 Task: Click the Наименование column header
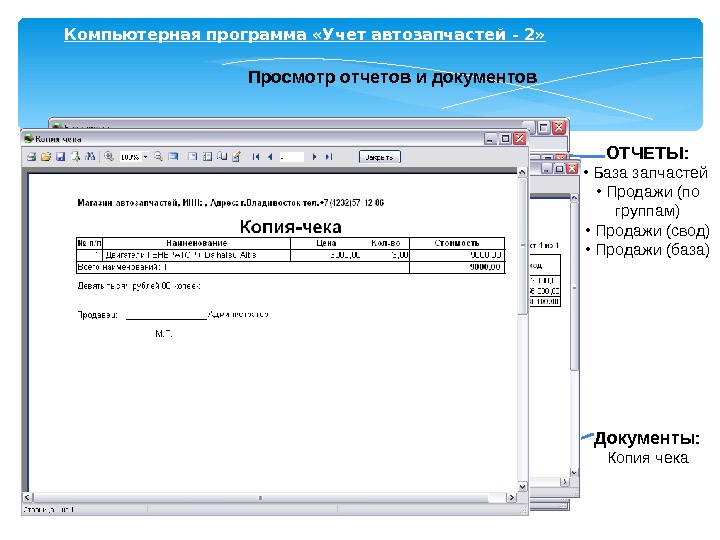(x=197, y=243)
